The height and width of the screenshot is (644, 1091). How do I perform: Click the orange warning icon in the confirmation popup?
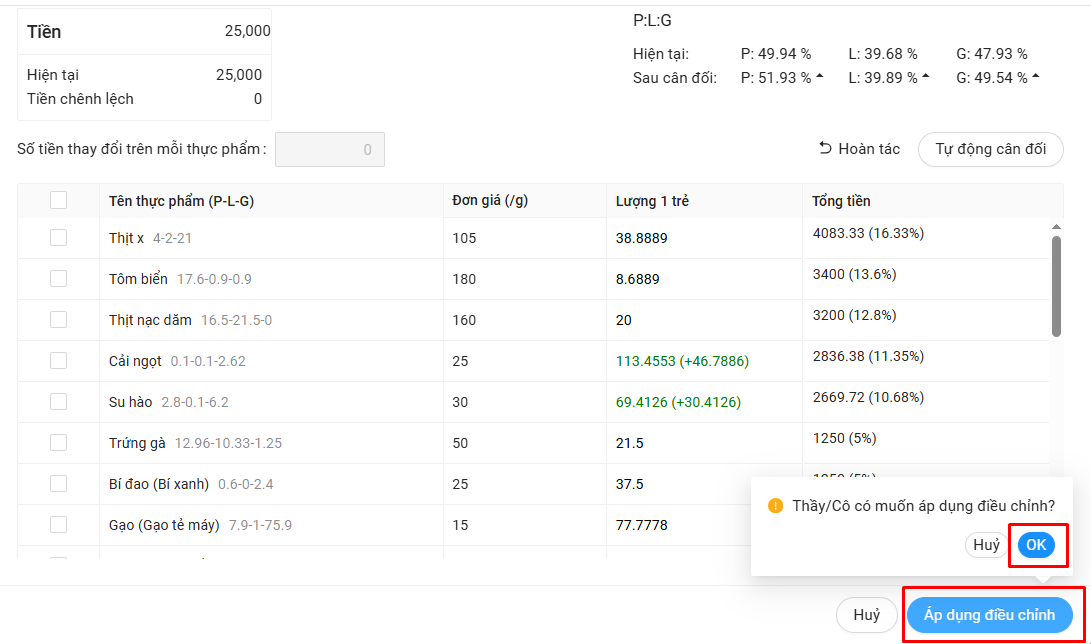tap(775, 506)
